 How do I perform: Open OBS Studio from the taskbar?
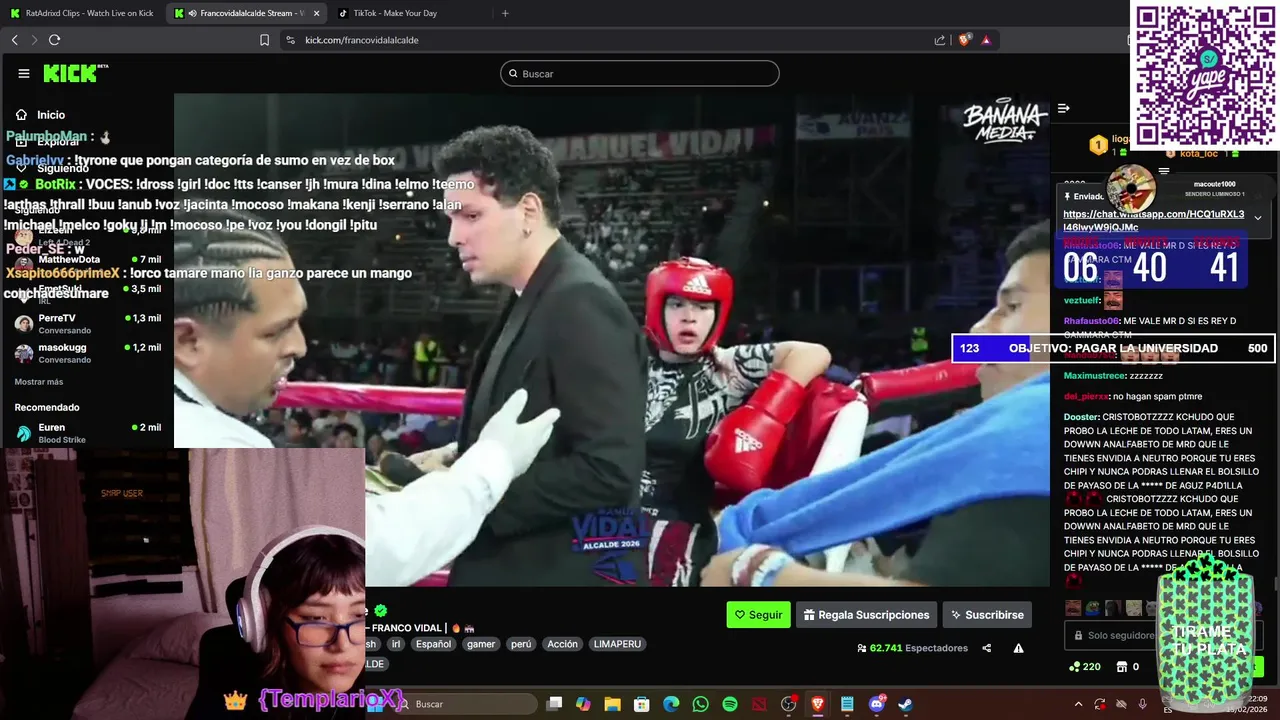(x=789, y=704)
